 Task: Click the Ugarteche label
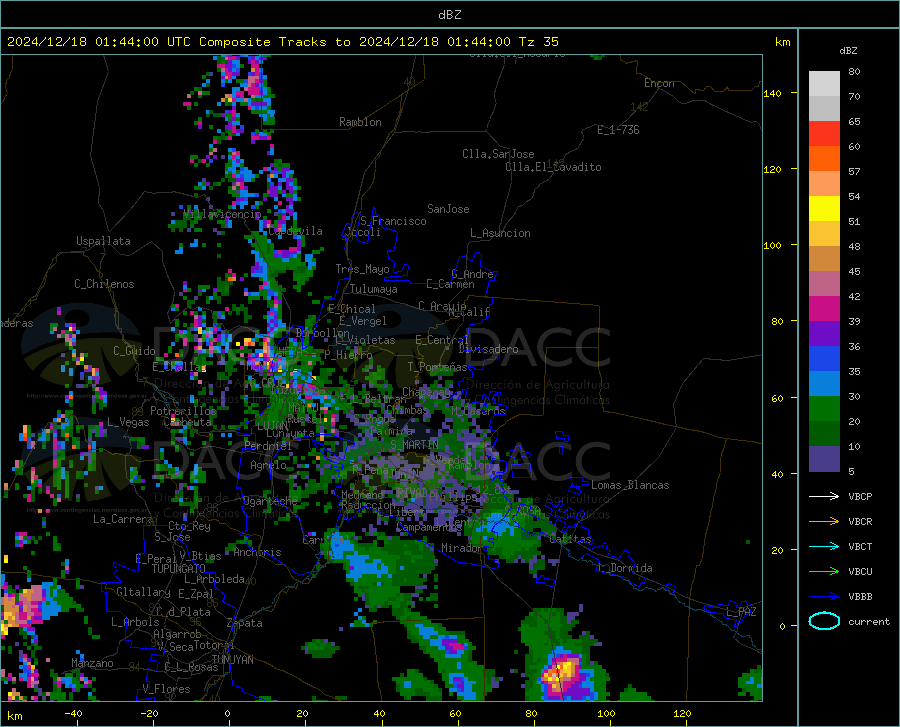pyautogui.click(x=270, y=501)
